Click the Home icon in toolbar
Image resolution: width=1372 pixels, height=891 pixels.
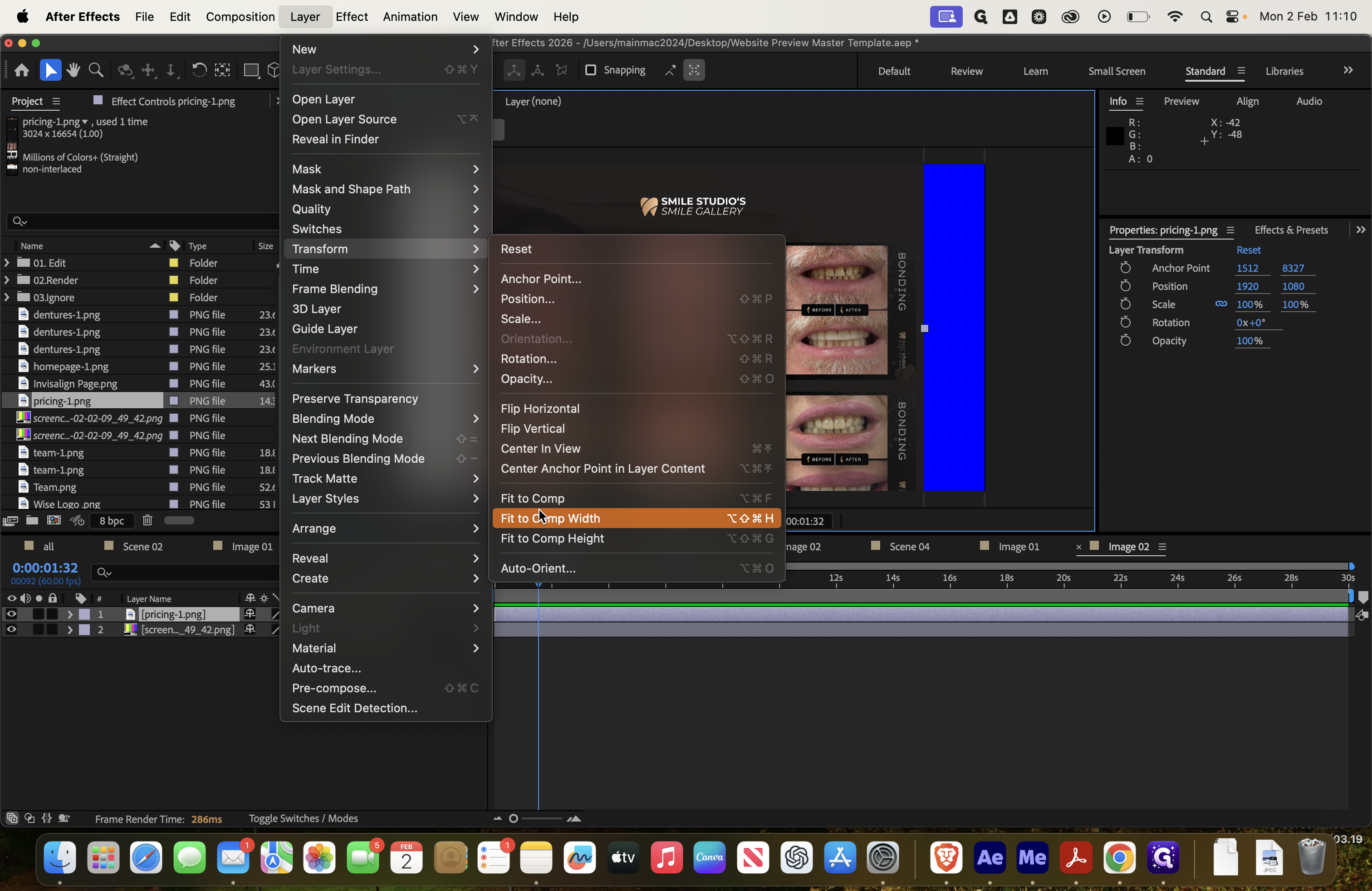coord(22,70)
